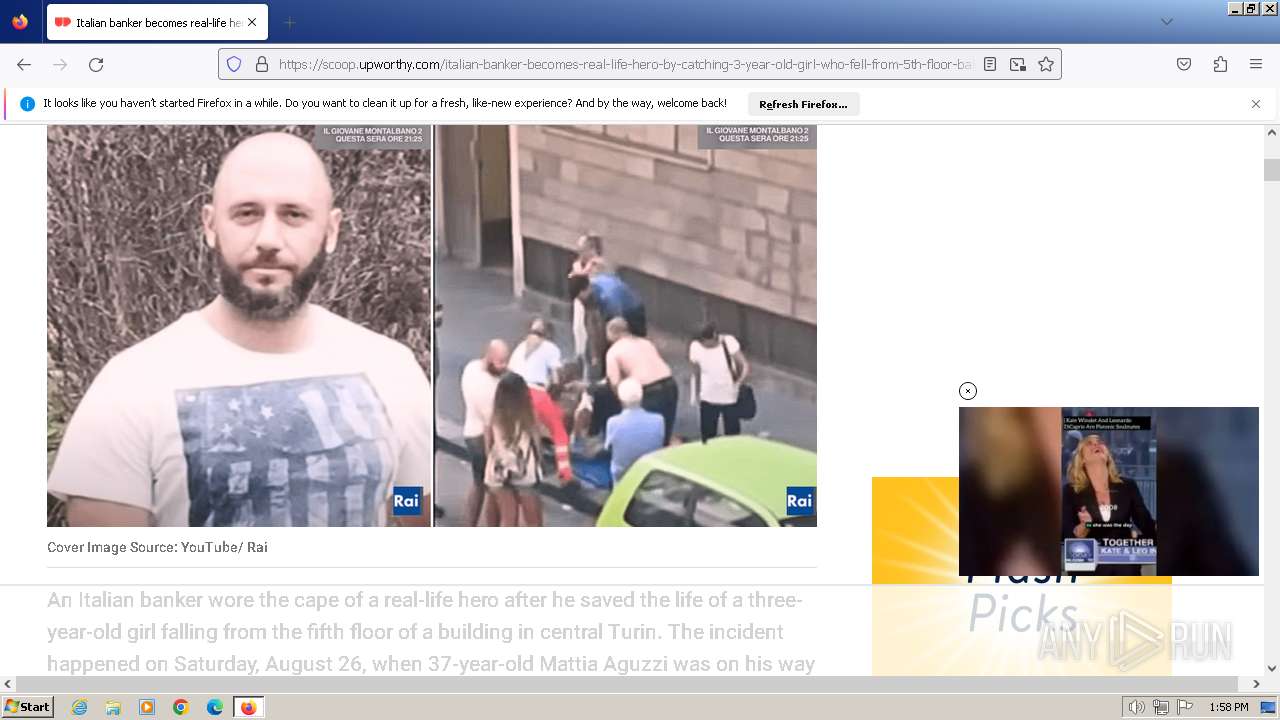This screenshot has width=1280, height=720.
Task: Save page to Pocket
Action: [x=1184, y=64]
